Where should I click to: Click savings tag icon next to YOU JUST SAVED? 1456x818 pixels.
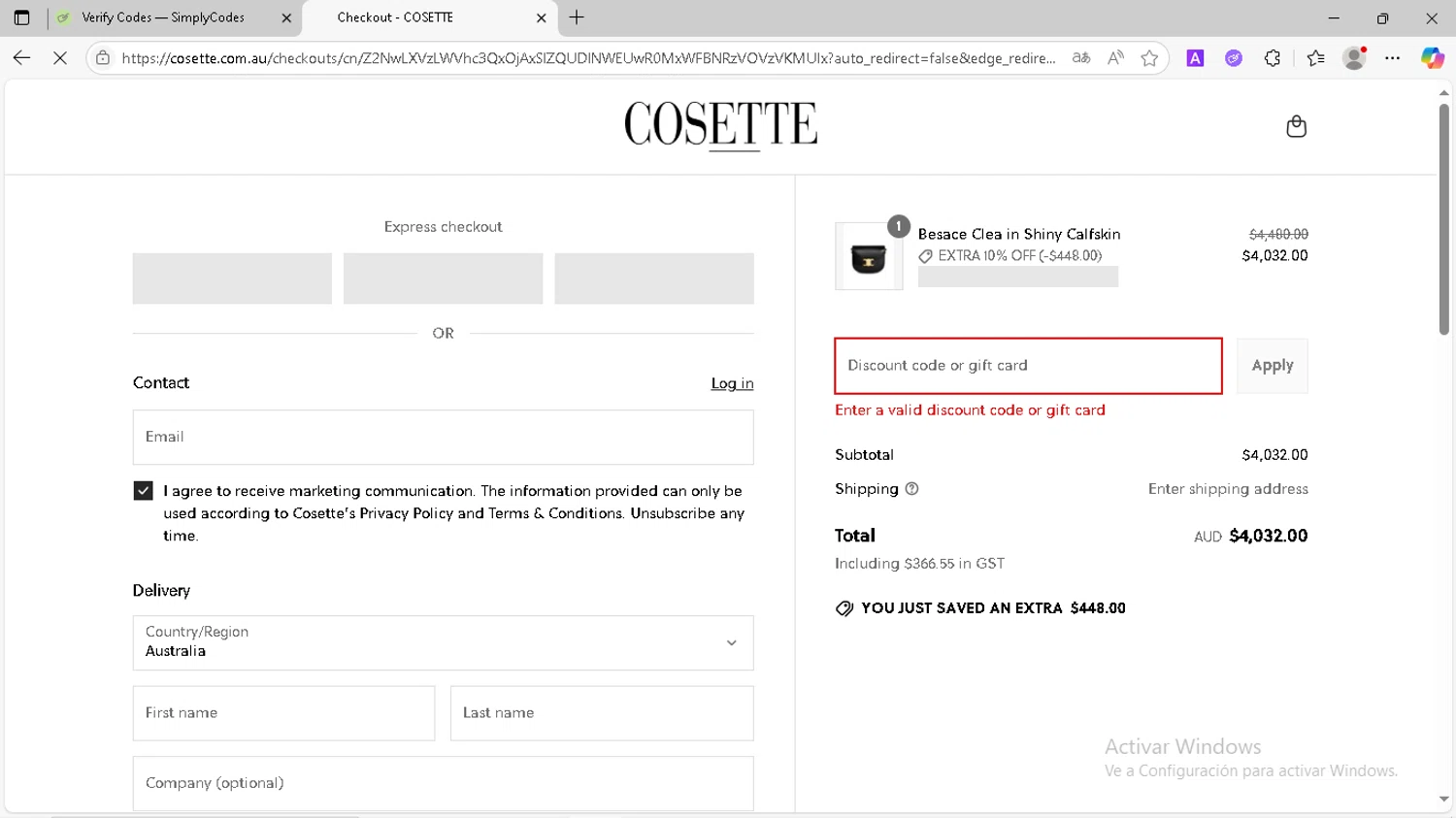[844, 608]
